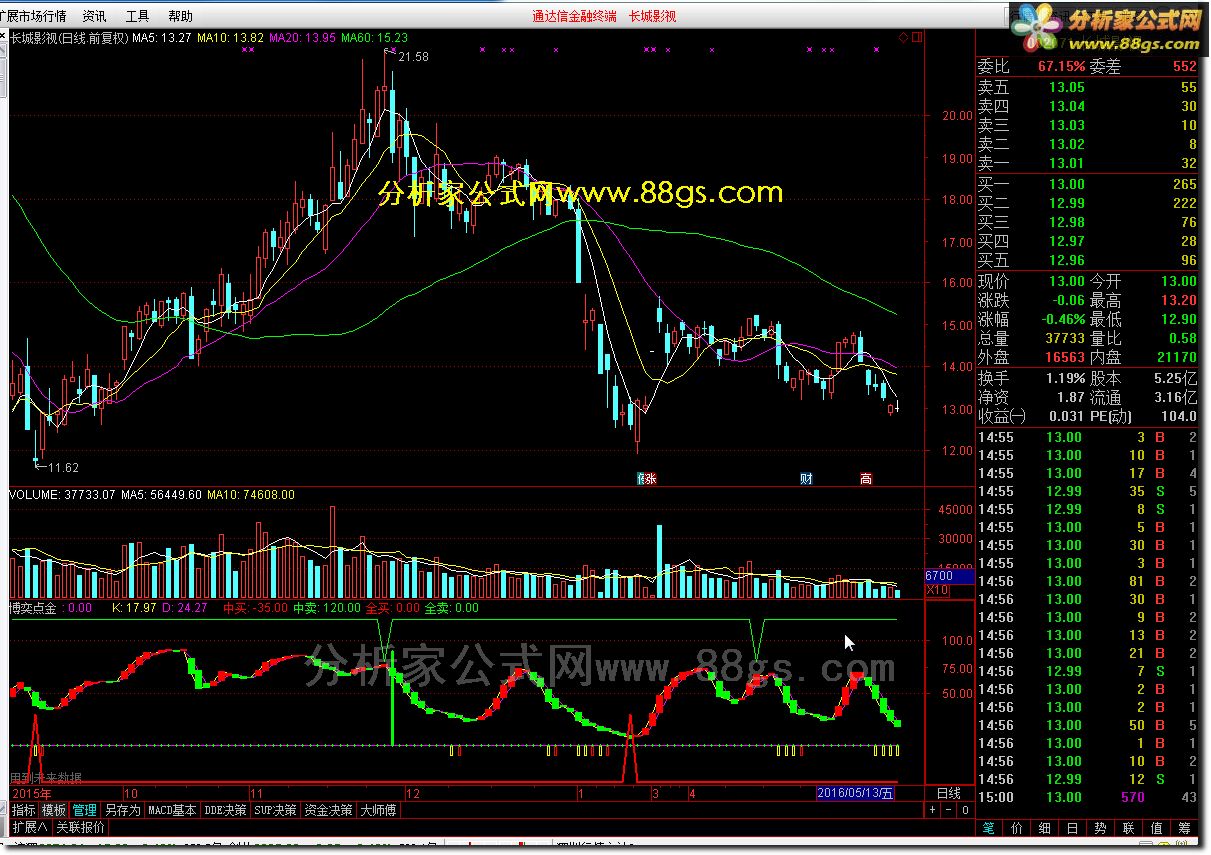Select the 买五 12.96 order row
1211x855 pixels.
pos(1087,260)
